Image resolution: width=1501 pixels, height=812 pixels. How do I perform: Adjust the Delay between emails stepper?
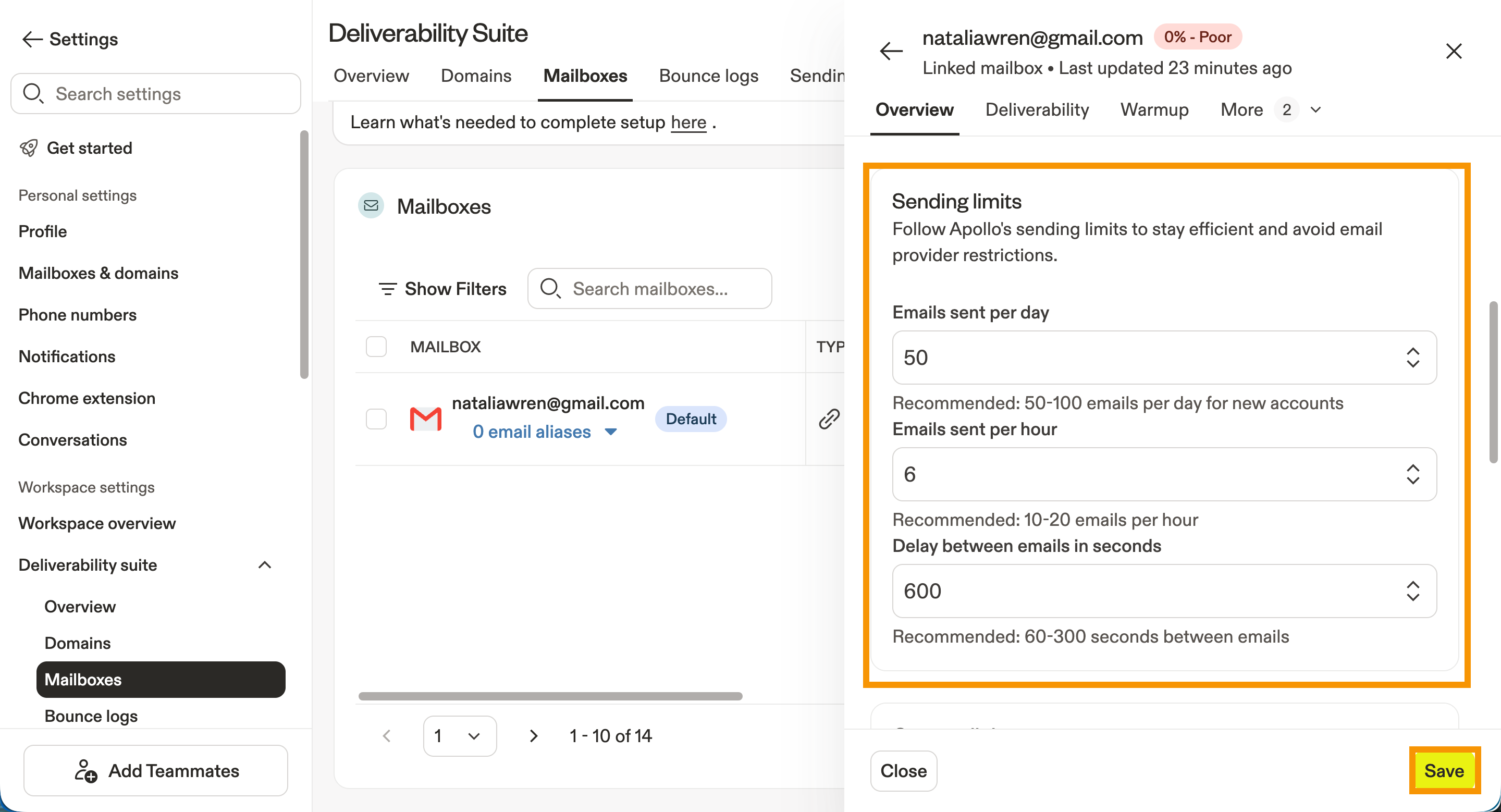(x=1412, y=590)
